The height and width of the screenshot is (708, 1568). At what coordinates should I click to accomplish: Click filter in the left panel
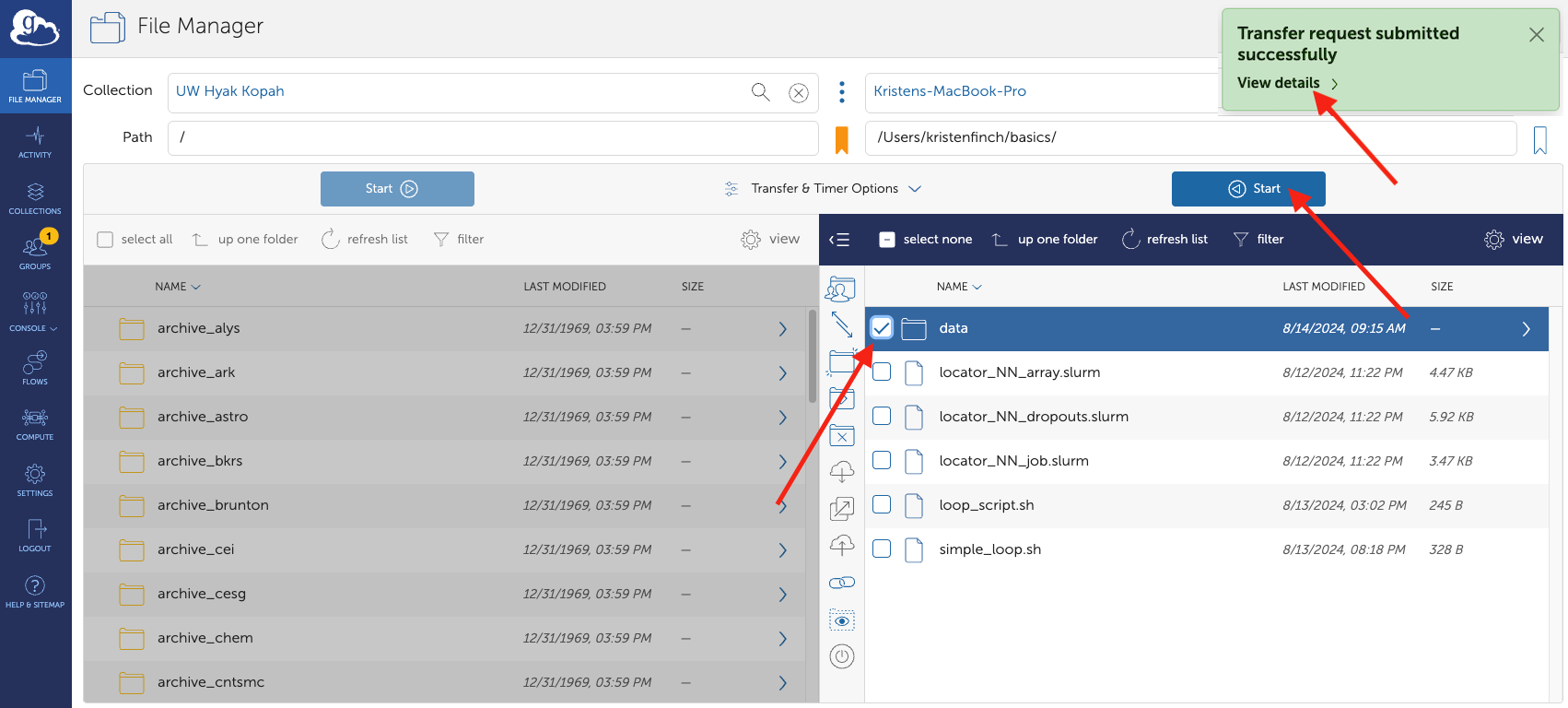(x=459, y=240)
